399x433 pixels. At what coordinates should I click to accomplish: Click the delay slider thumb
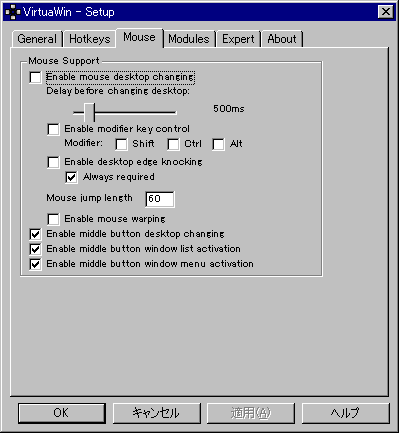89,112
